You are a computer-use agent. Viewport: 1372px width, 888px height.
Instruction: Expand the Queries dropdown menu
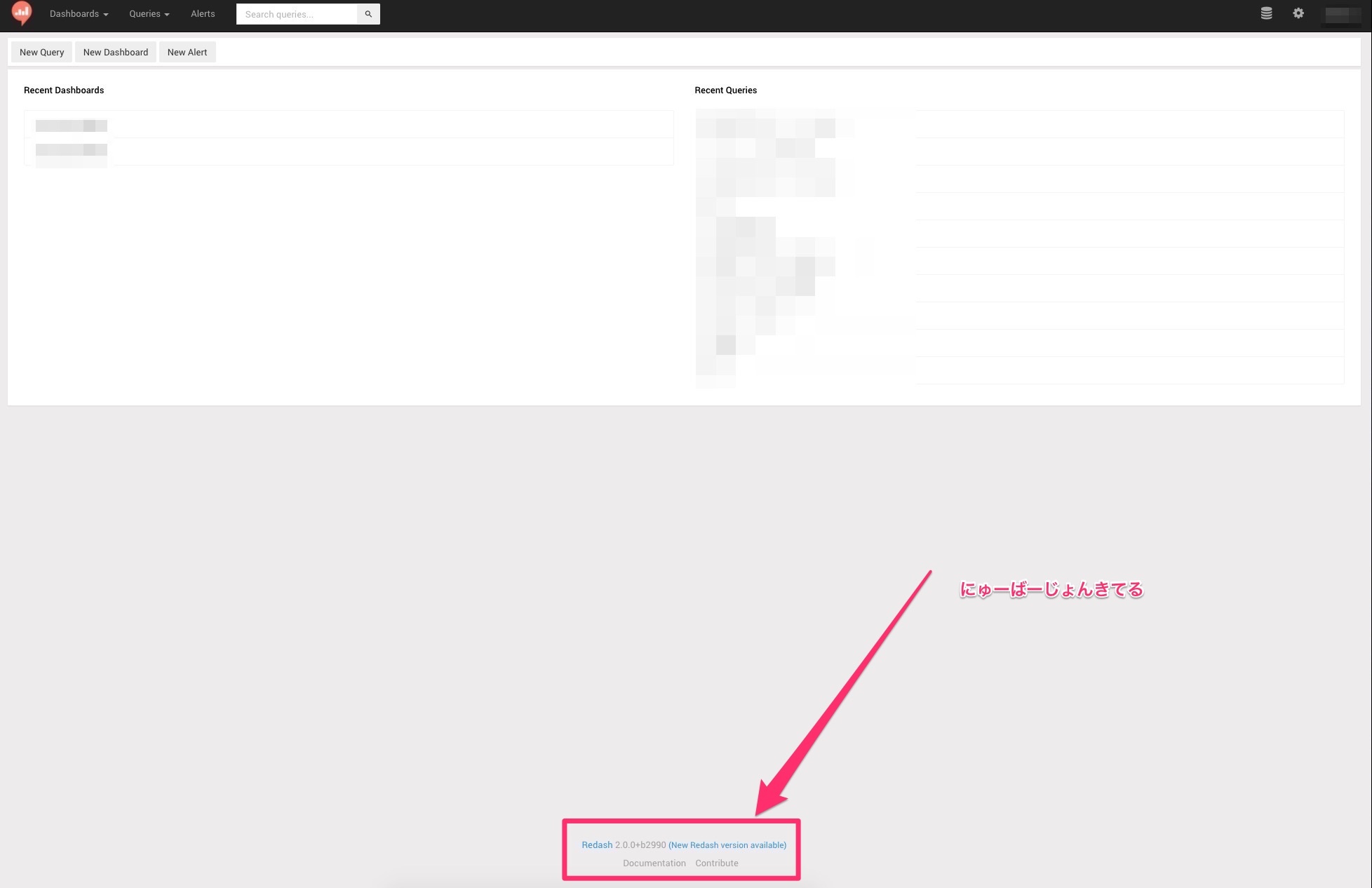tap(149, 14)
